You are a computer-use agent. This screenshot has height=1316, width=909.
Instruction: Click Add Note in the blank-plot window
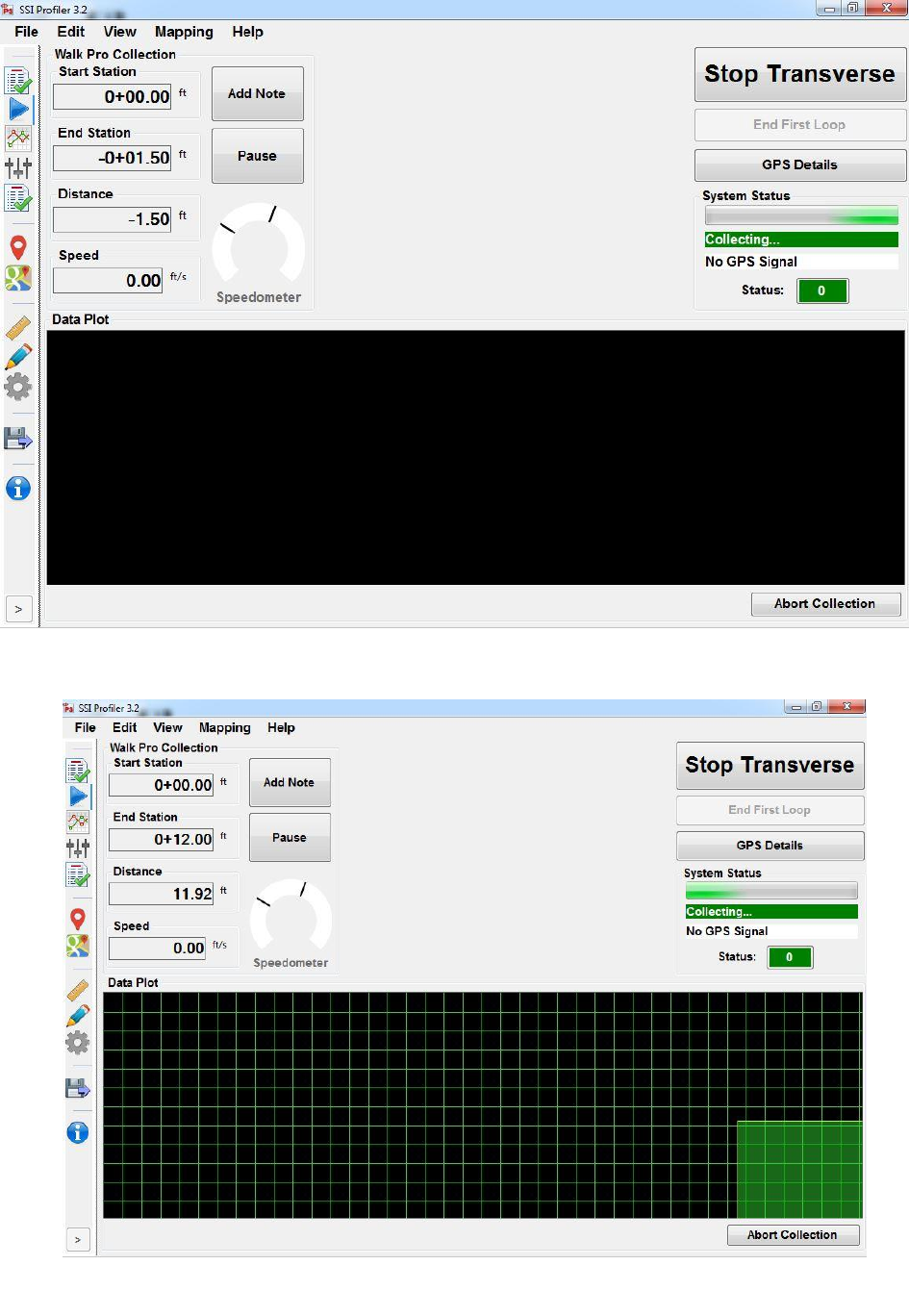point(257,93)
